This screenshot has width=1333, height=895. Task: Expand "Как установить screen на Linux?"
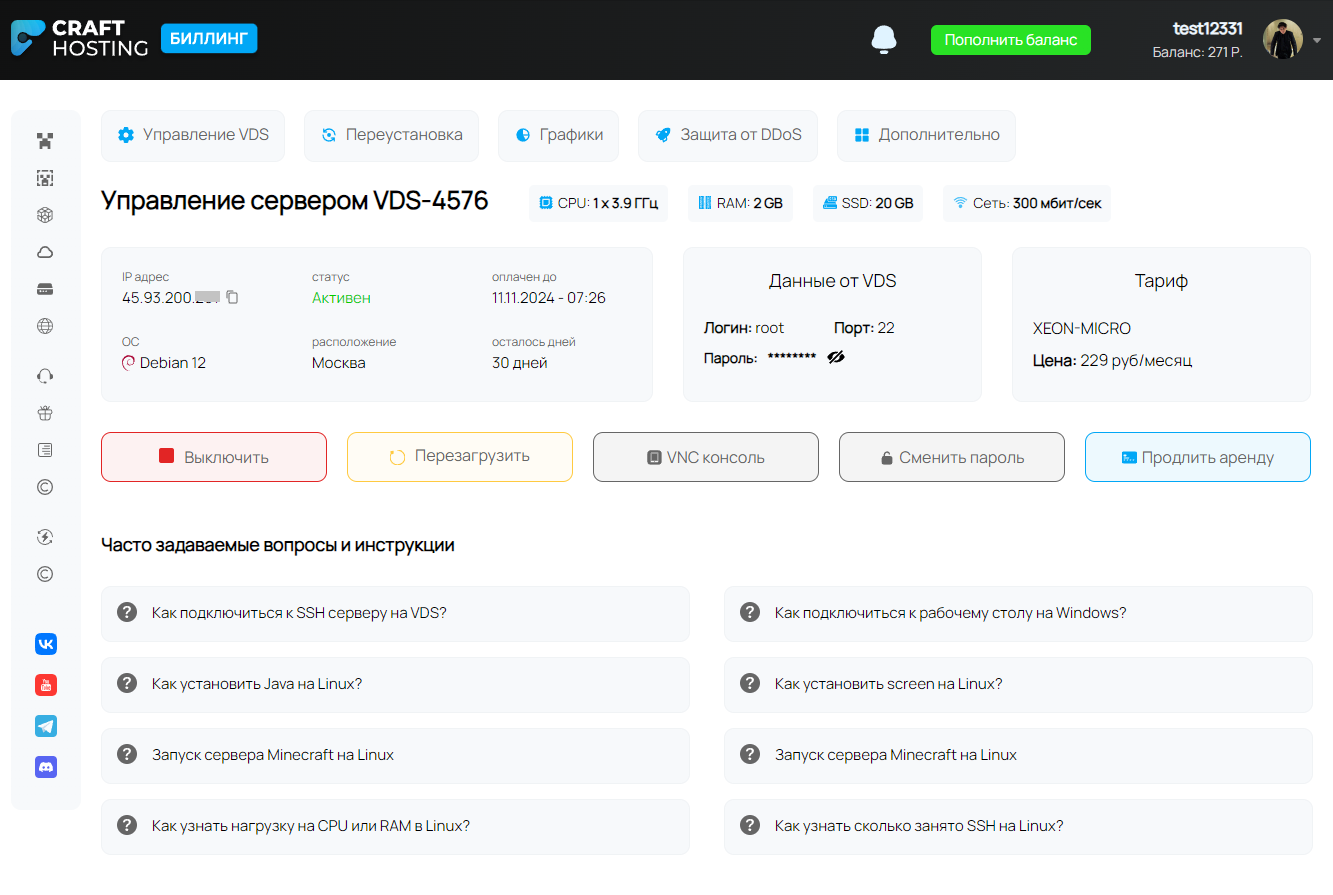1018,684
